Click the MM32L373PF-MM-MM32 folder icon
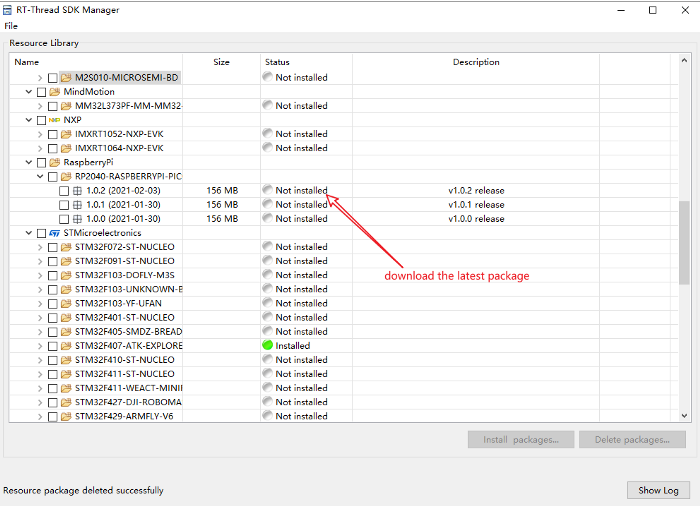 66,106
